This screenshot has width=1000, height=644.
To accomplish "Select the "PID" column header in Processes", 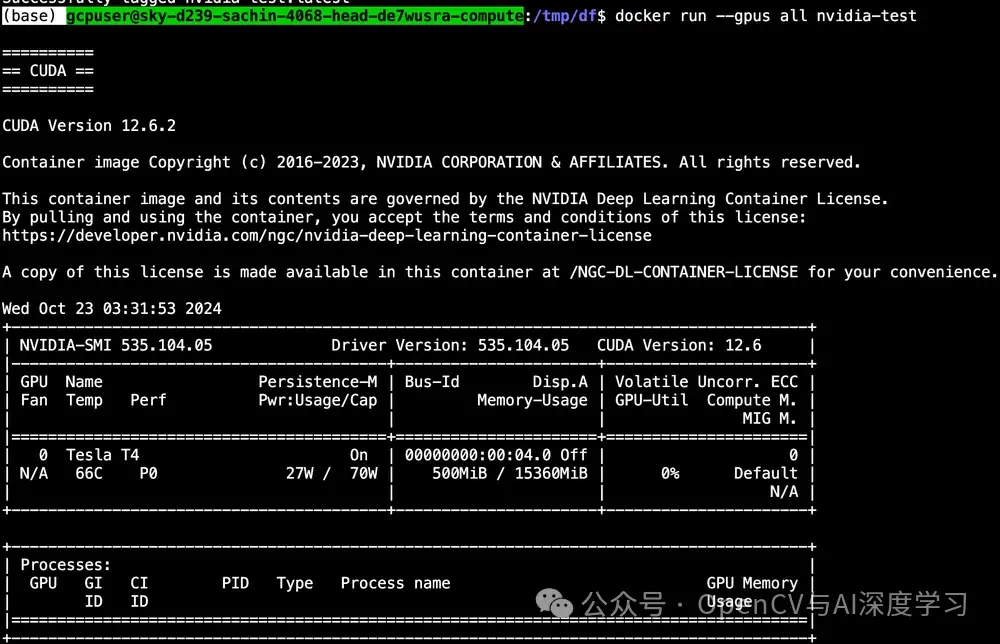I will [235, 583].
